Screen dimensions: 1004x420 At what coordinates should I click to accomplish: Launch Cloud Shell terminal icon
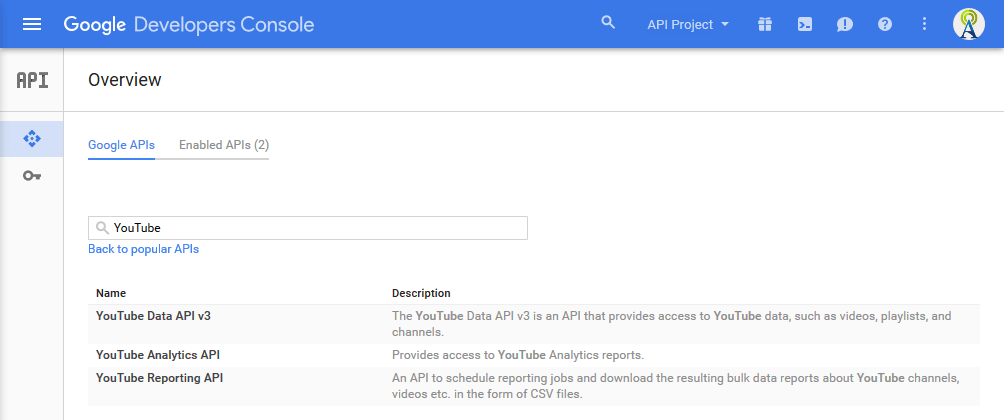pyautogui.click(x=805, y=24)
